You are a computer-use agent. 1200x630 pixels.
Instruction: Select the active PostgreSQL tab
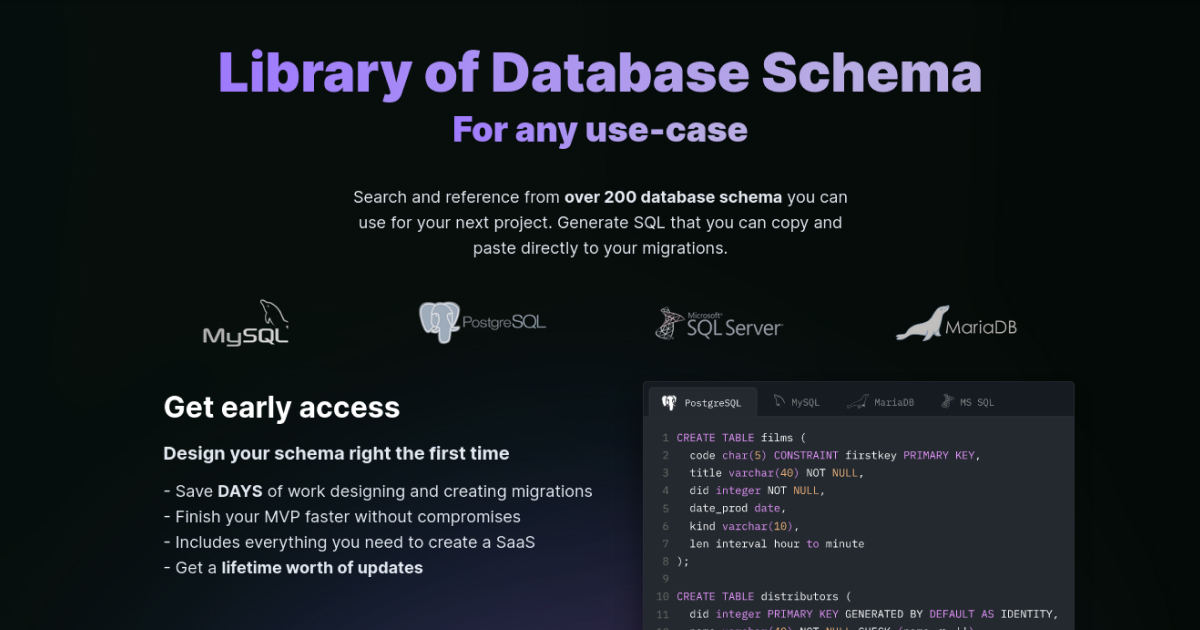click(x=702, y=401)
